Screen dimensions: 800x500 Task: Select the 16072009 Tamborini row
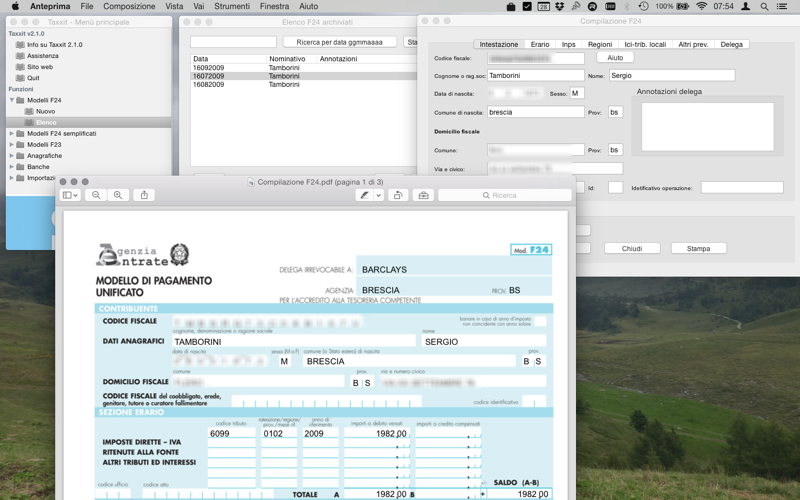pos(304,76)
